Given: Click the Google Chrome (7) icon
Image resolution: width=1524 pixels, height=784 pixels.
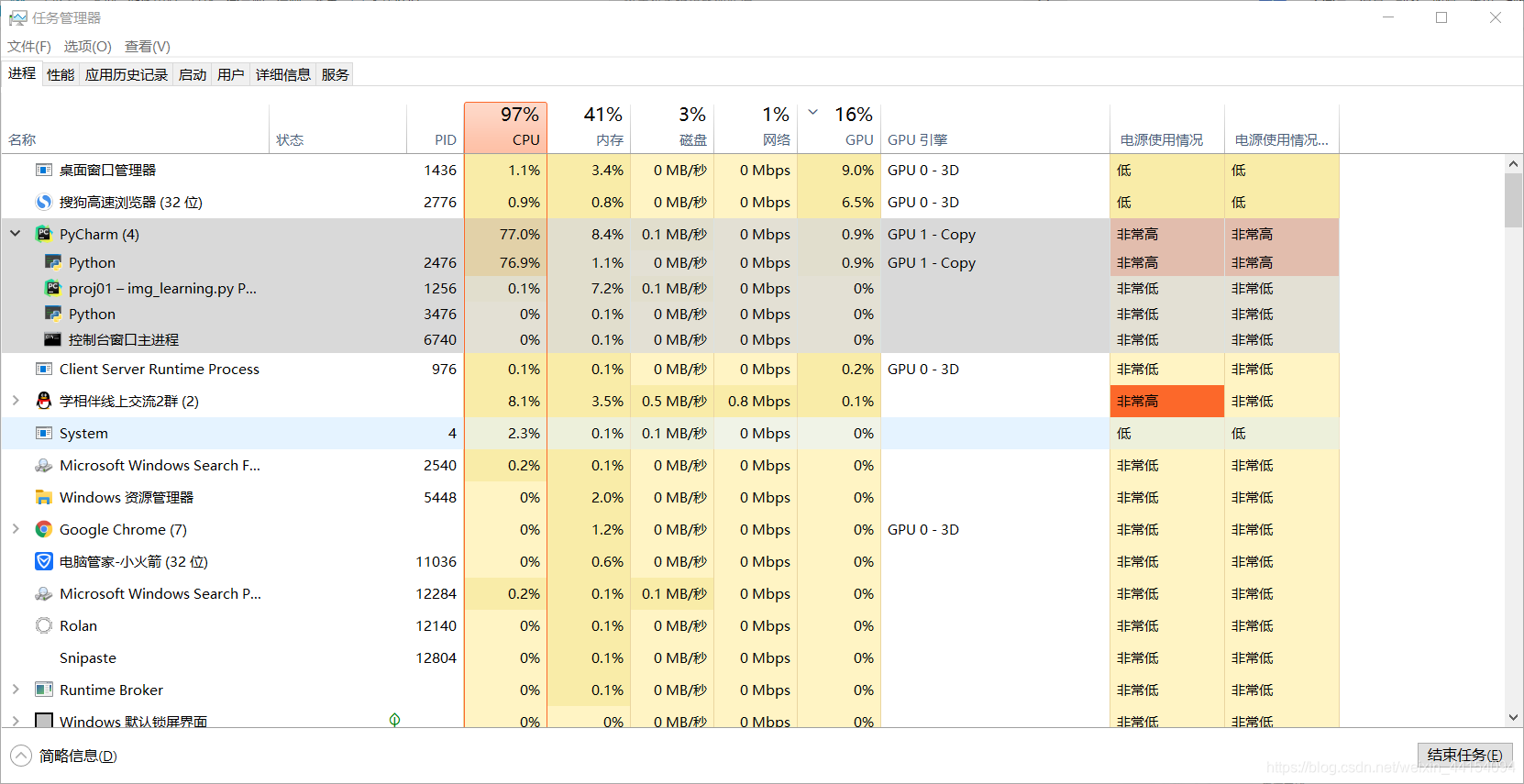Looking at the screenshot, I should pos(43,529).
